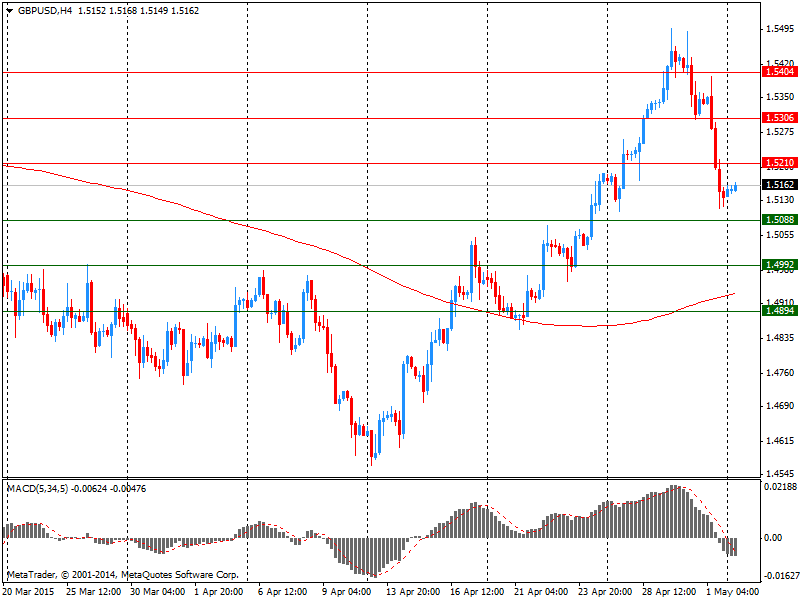Viewport: 800px width, 600px height.
Task: Click the 23 Apr 20:00 time label
Action: [605, 592]
